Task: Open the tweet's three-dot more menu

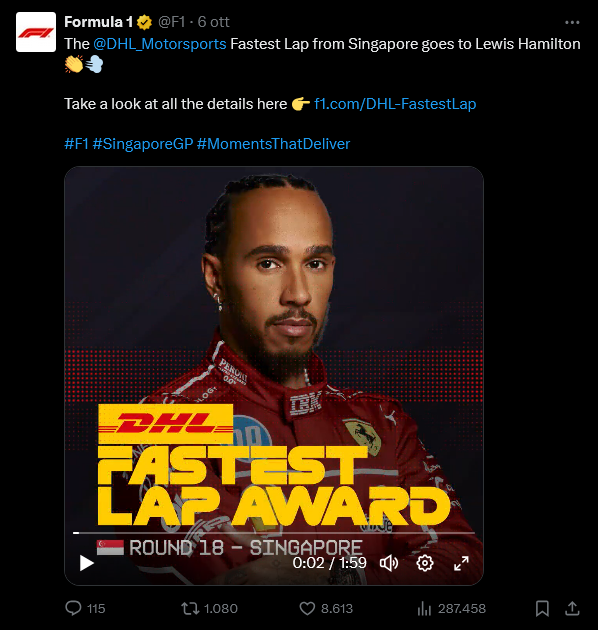Action: (x=572, y=22)
